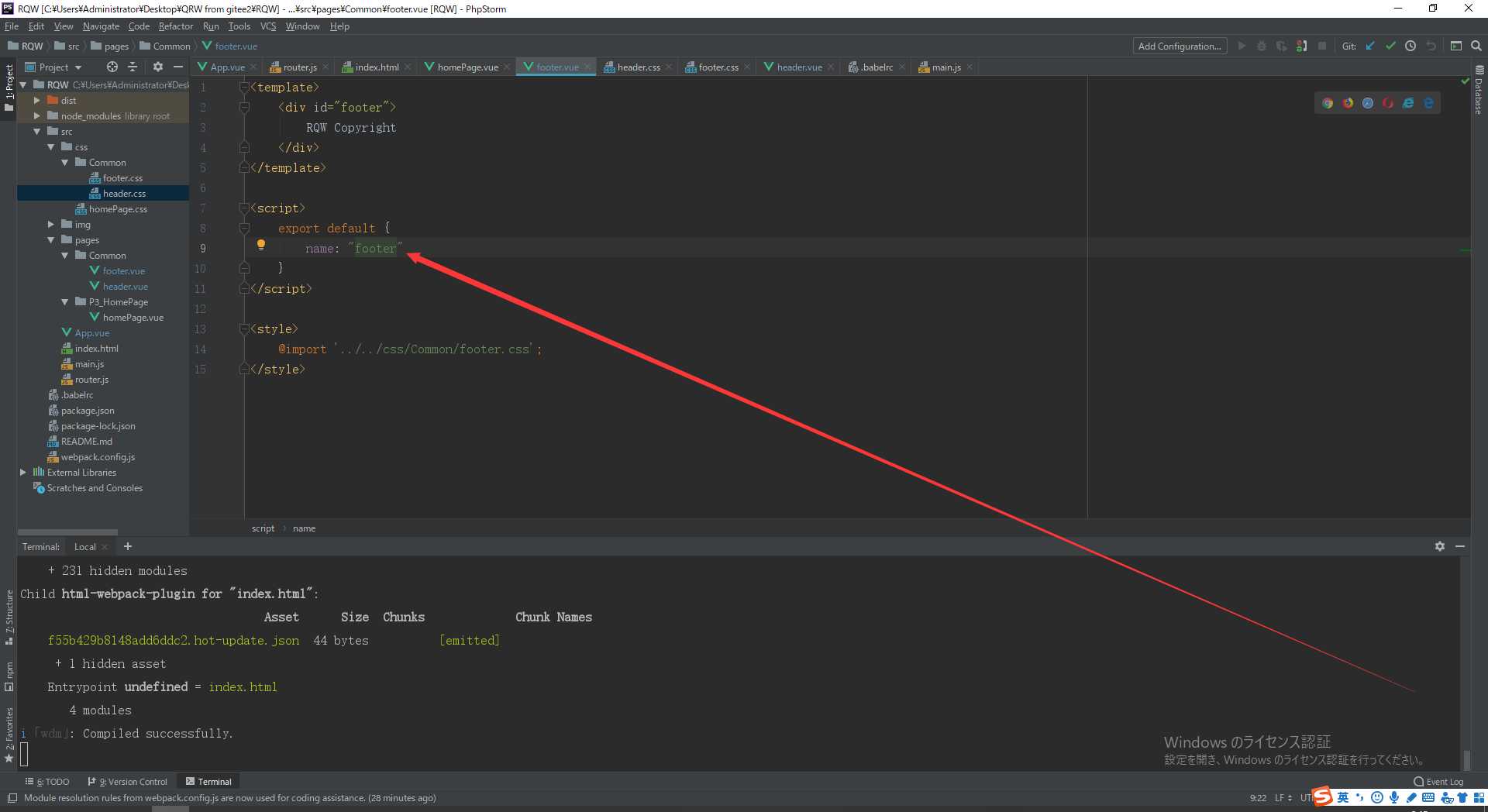Open preview in Safari browser icon
This screenshot has height=812, width=1488.
point(1368,103)
